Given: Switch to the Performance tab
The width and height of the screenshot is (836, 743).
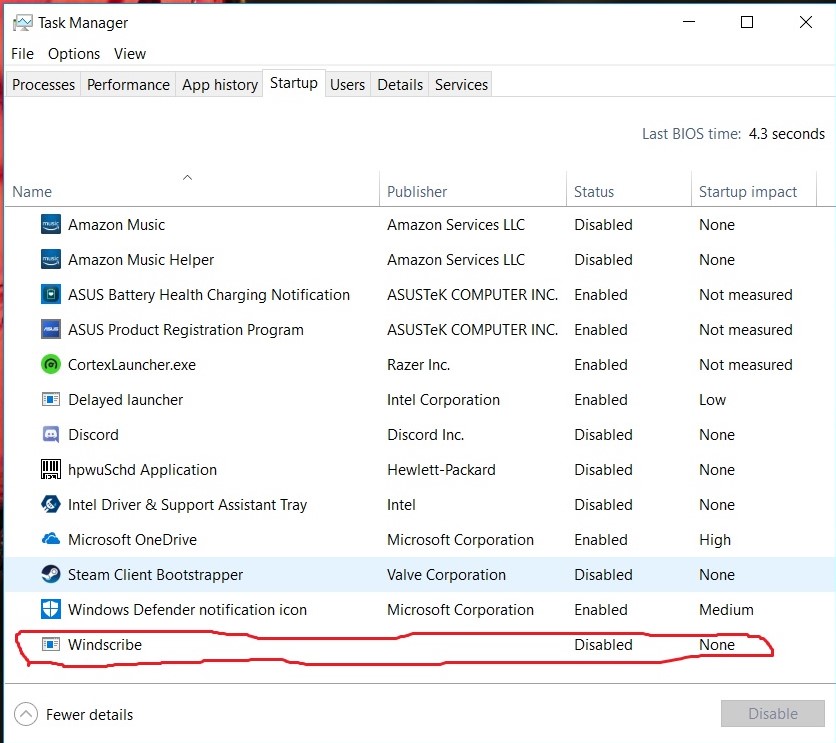Looking at the screenshot, I should point(128,85).
